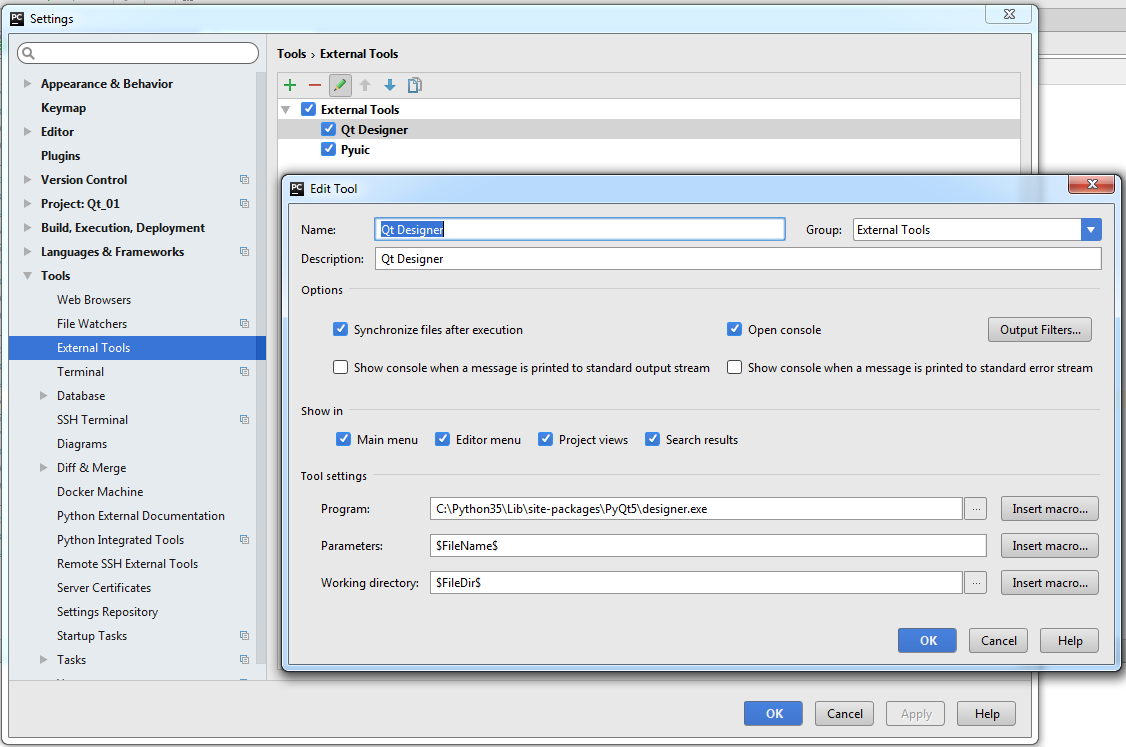Open Web Browsers settings
This screenshot has width=1126, height=747.
click(x=94, y=300)
